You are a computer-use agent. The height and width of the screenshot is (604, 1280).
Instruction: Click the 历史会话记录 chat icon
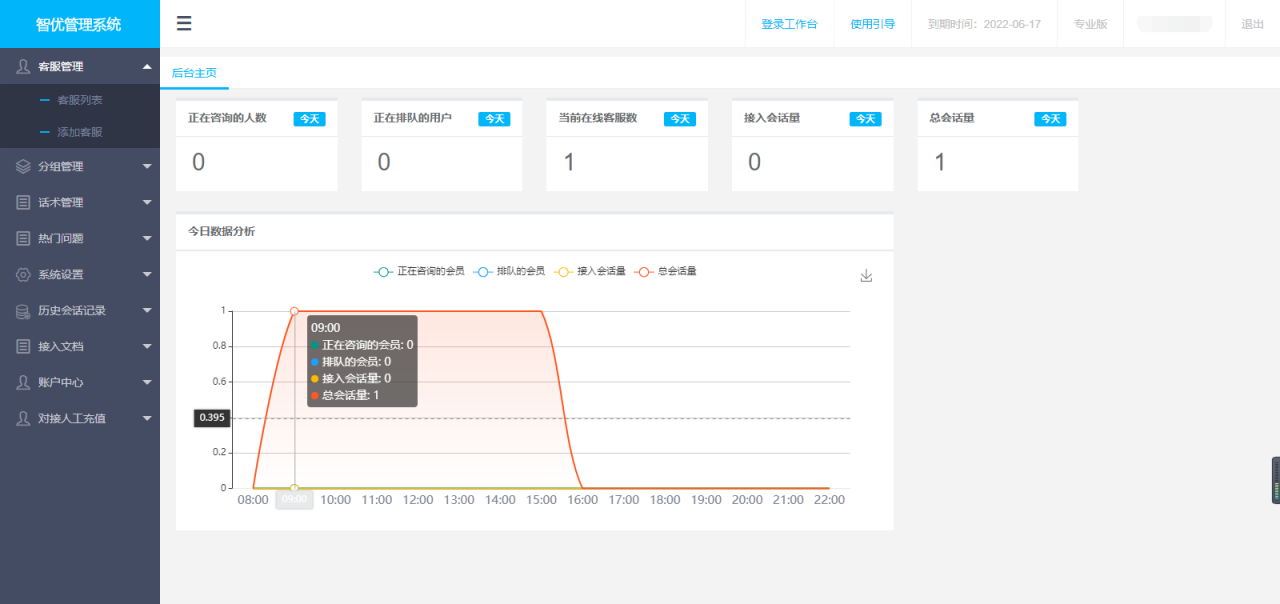22,310
